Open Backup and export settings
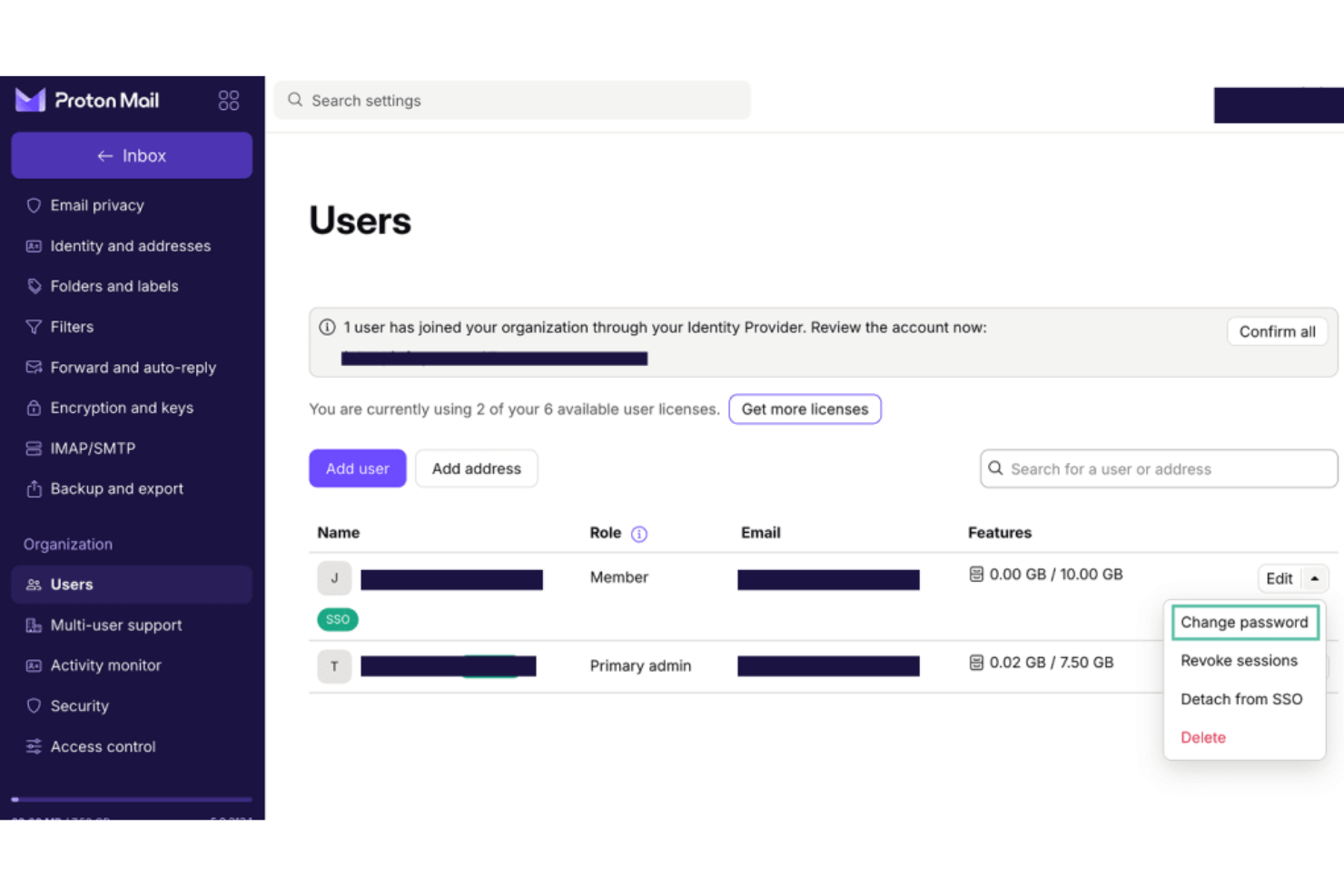The height and width of the screenshot is (896, 1344). pyautogui.click(x=116, y=488)
